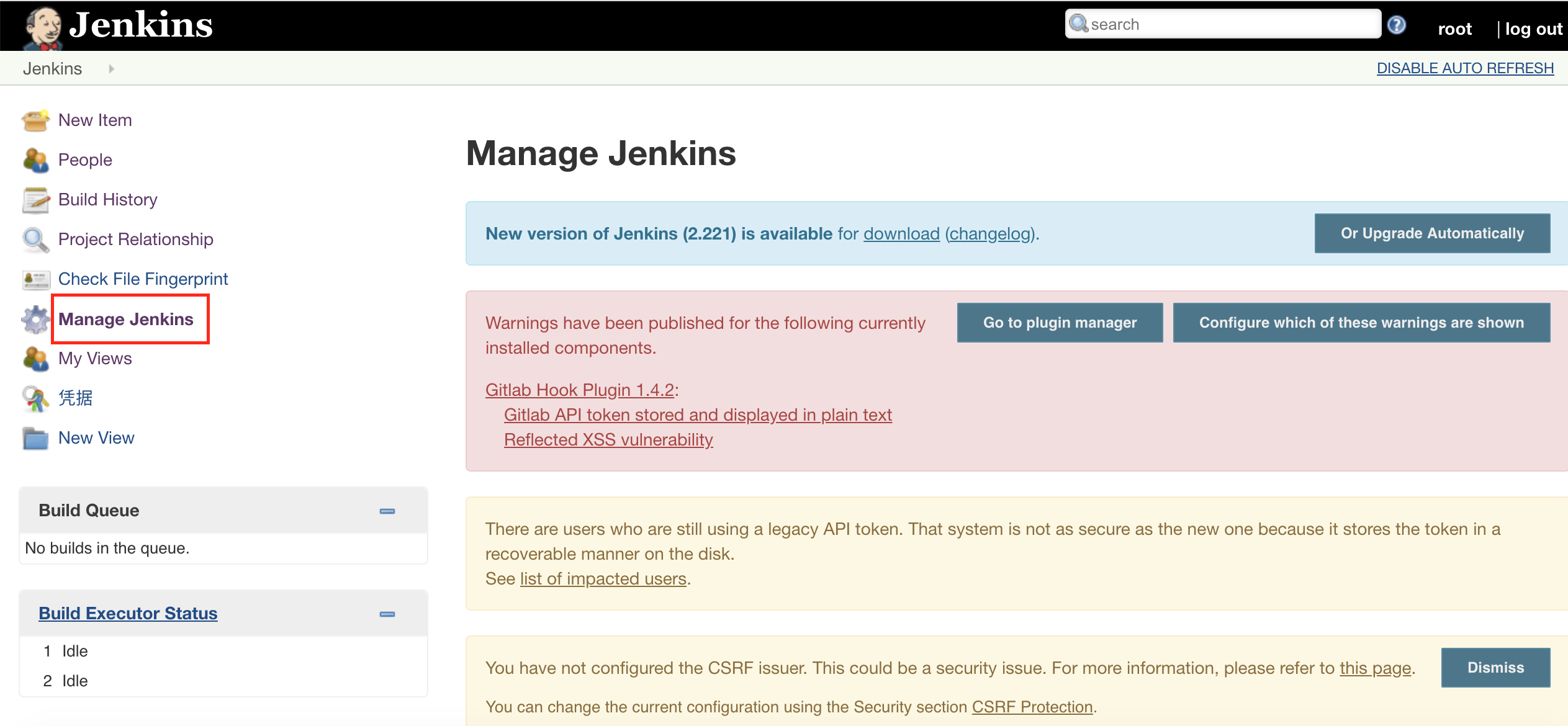Open the plugin manager
The image size is (1568, 726).
coord(1060,322)
